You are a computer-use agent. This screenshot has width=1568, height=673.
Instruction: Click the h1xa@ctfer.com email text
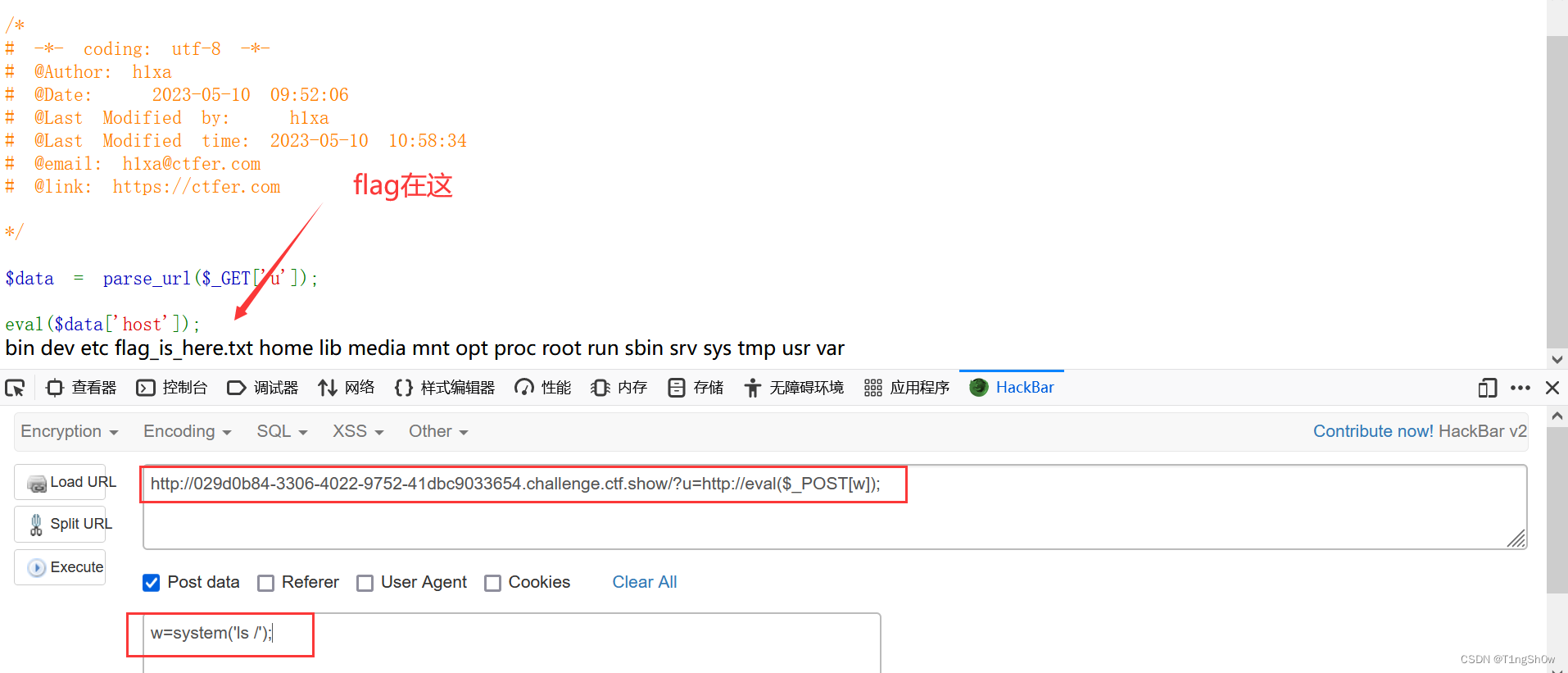point(192,164)
